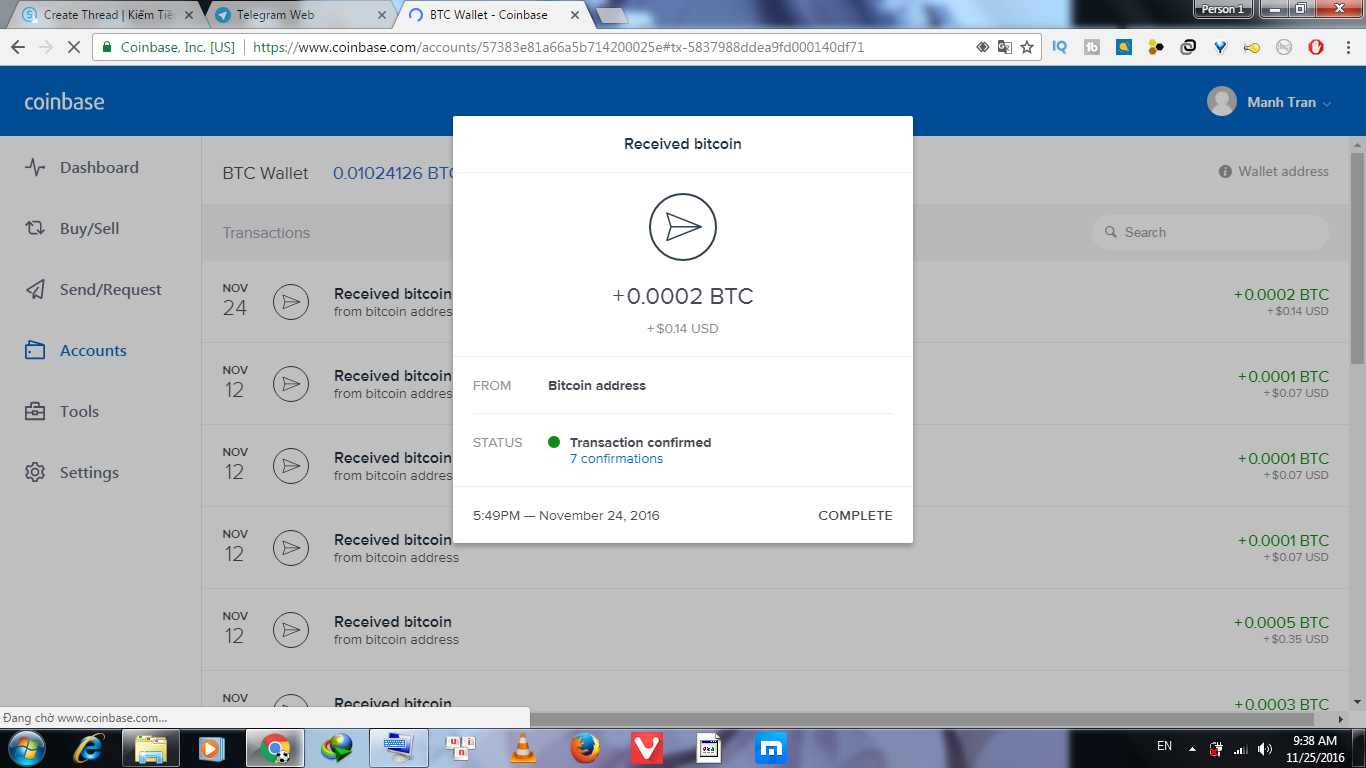Click the EN language indicator in taskbar
The height and width of the screenshot is (768, 1366).
coord(1164,746)
